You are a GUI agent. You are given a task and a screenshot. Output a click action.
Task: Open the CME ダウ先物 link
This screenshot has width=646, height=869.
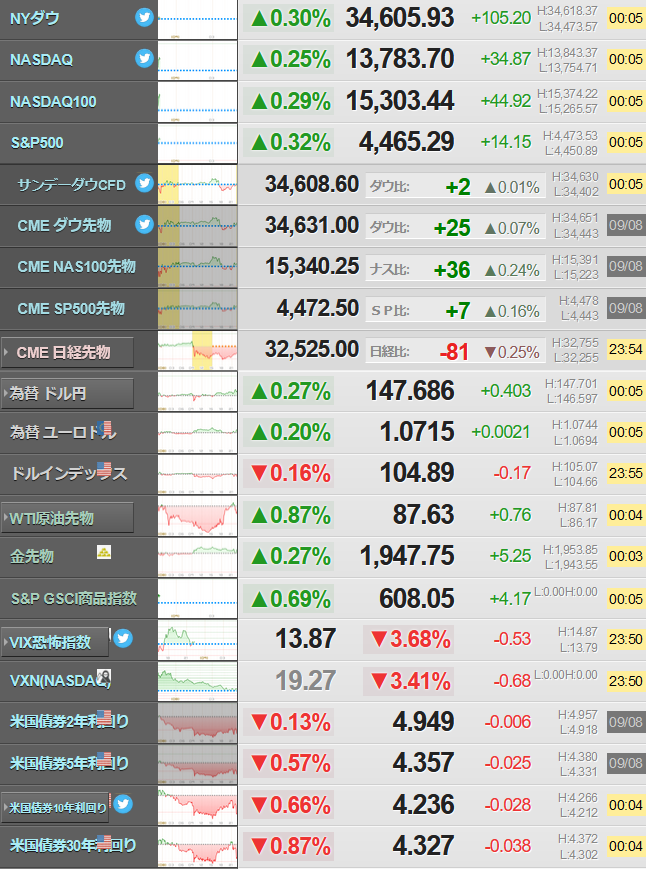[x=64, y=226]
